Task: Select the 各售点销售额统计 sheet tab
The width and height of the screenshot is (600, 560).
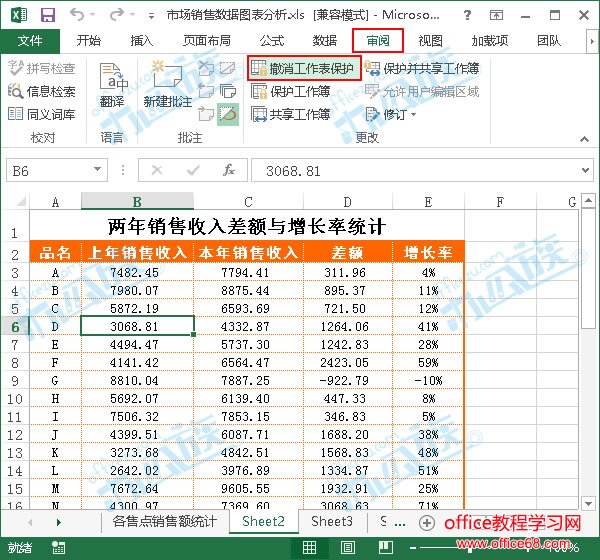Action: pyautogui.click(x=165, y=522)
